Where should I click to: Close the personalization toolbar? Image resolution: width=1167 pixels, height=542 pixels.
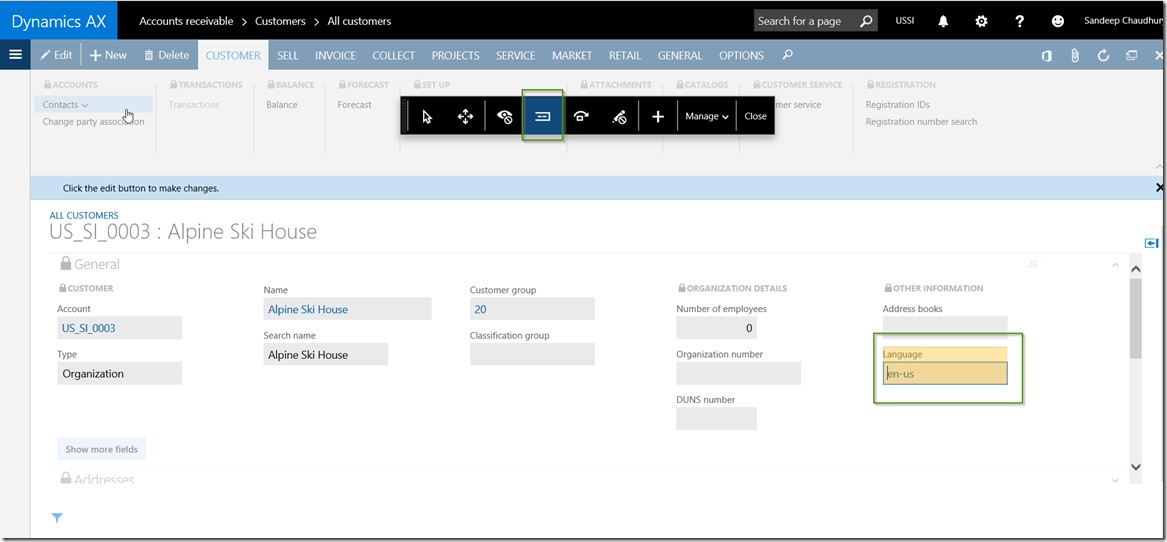[755, 116]
